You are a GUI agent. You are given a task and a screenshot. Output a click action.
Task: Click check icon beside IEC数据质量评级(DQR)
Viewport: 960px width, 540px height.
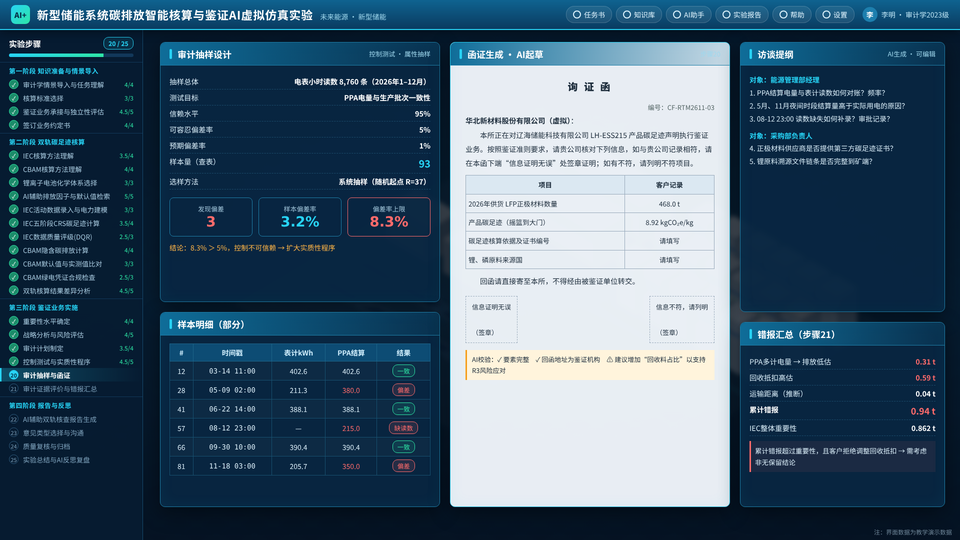(x=13, y=236)
